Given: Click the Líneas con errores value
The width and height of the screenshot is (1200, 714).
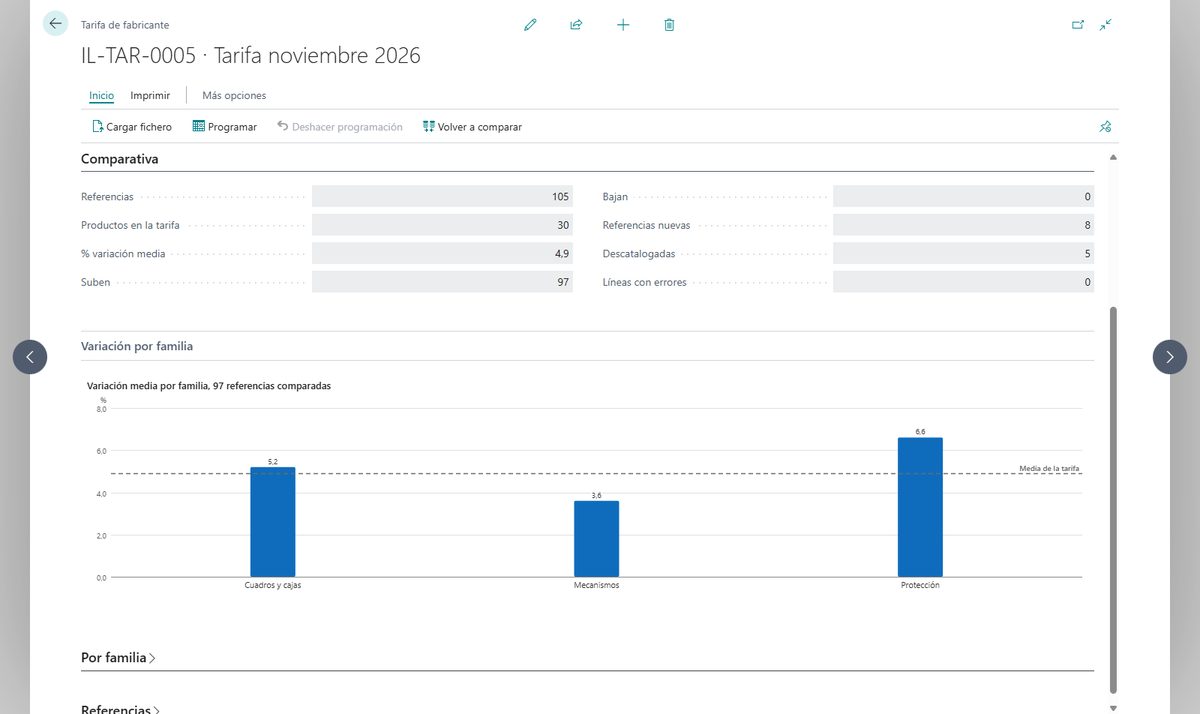Looking at the screenshot, I should point(963,282).
